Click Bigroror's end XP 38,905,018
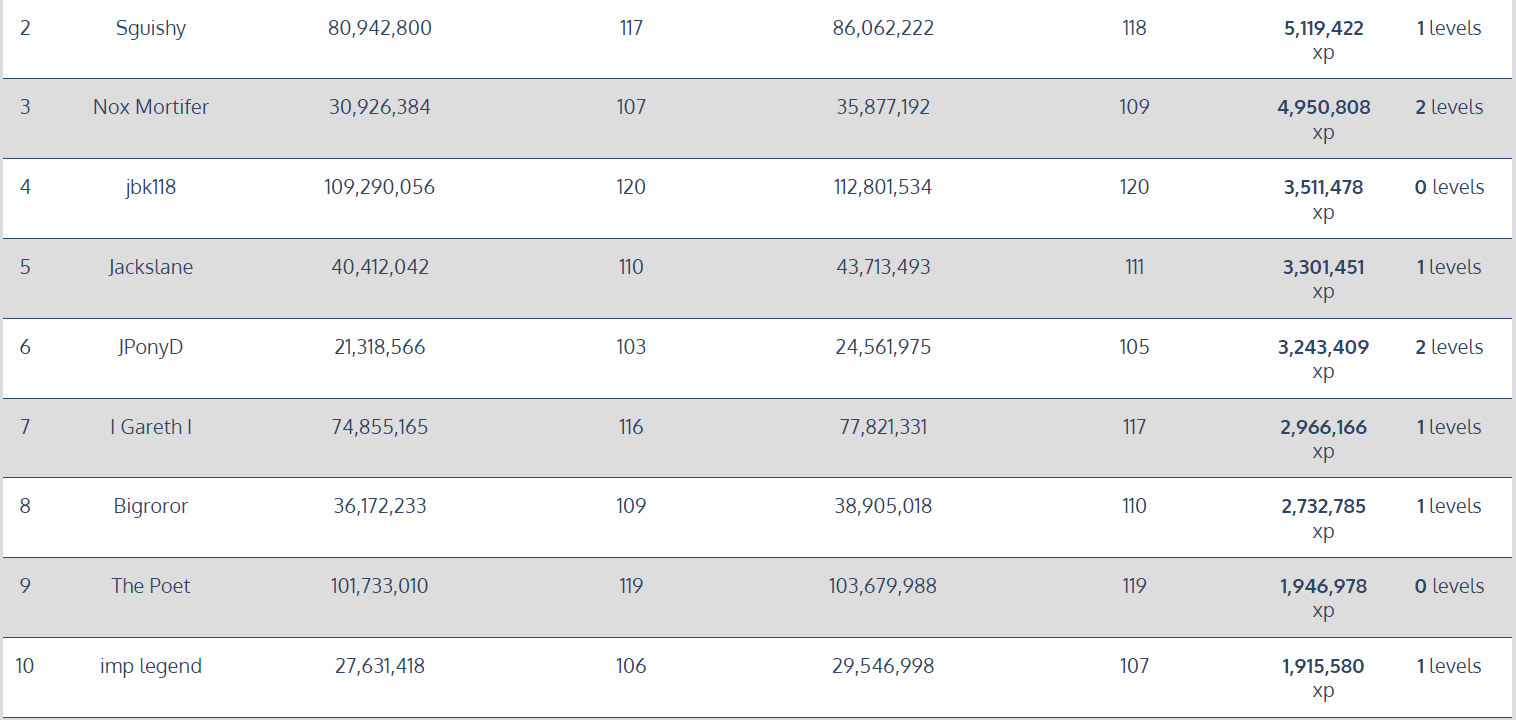This screenshot has height=720, width=1516. tap(883, 506)
